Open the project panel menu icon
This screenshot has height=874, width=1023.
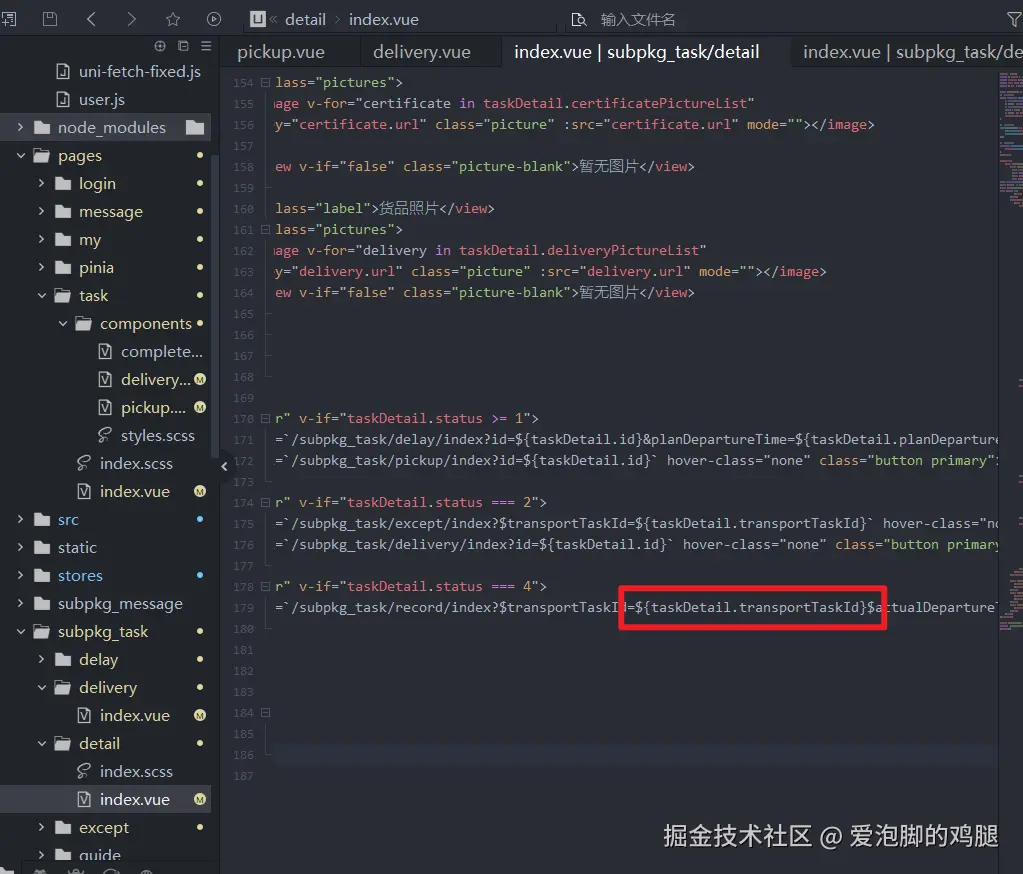coord(206,46)
